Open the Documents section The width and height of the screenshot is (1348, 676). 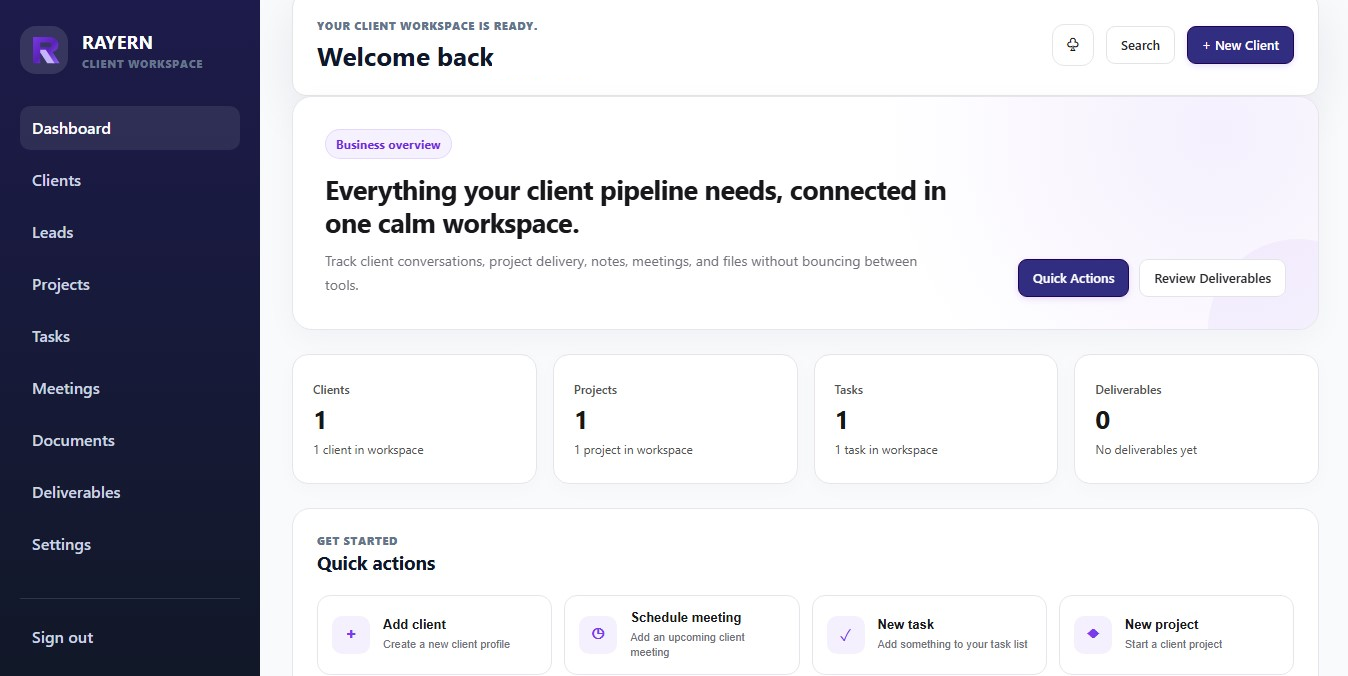click(x=130, y=440)
